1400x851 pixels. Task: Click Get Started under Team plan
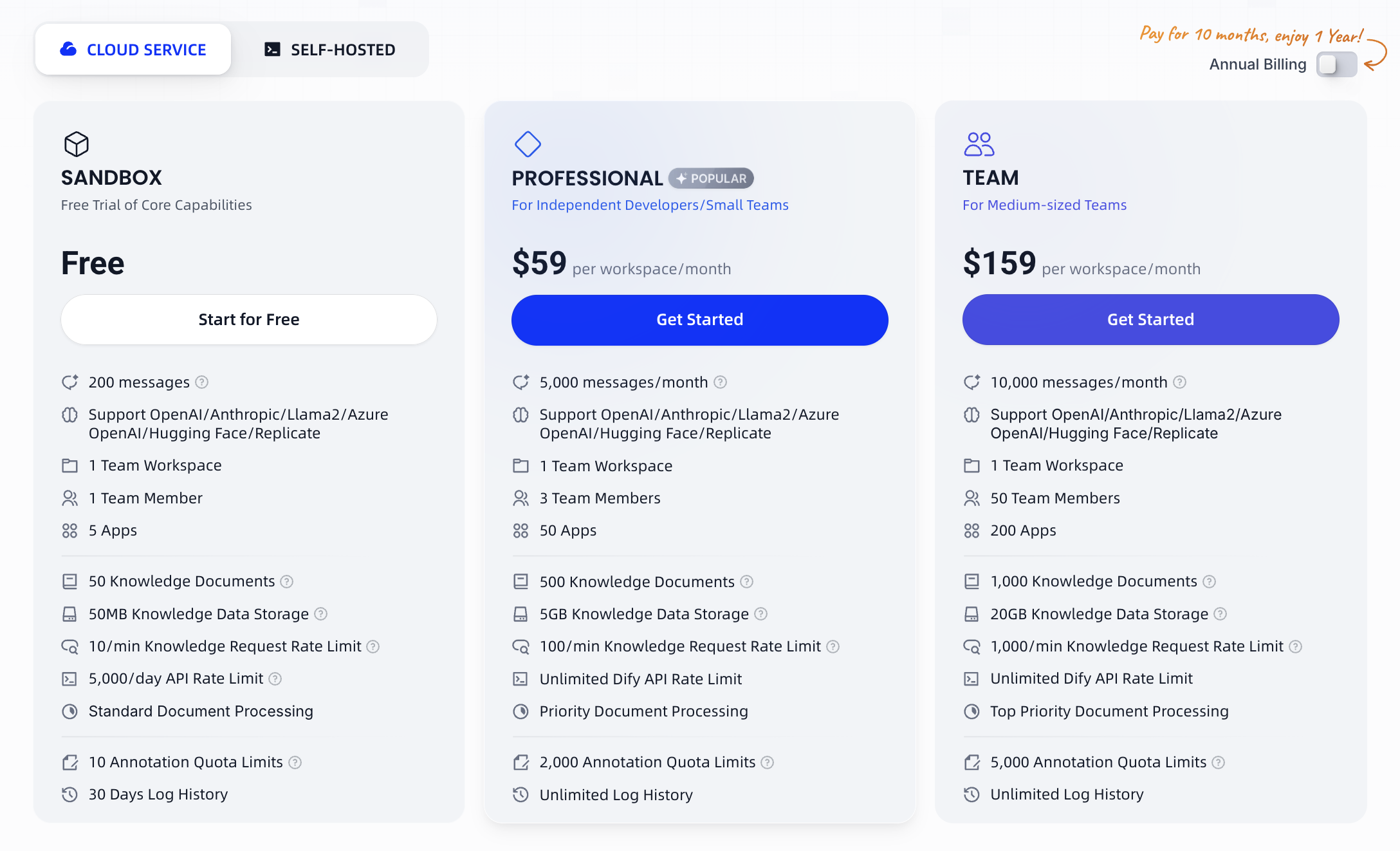(x=1151, y=320)
